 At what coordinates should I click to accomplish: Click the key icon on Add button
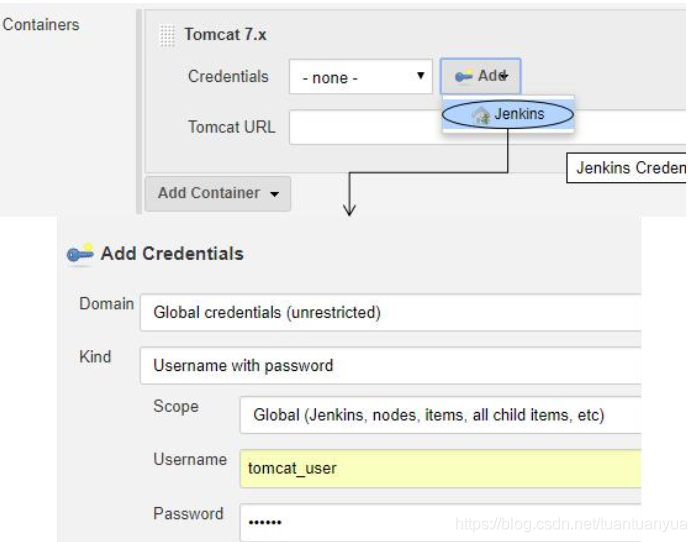(x=464, y=76)
